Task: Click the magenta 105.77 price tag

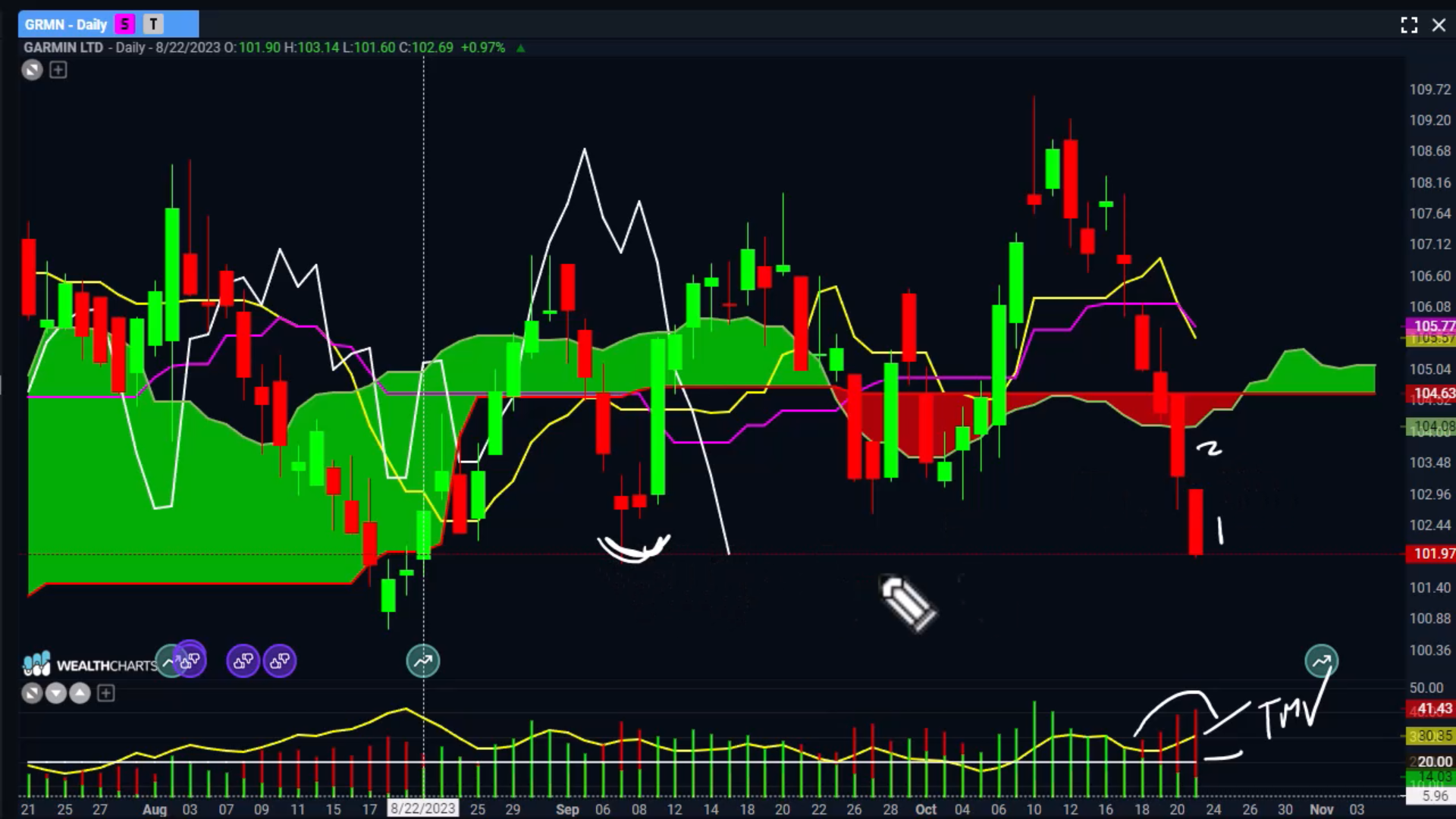Action: point(1432,326)
